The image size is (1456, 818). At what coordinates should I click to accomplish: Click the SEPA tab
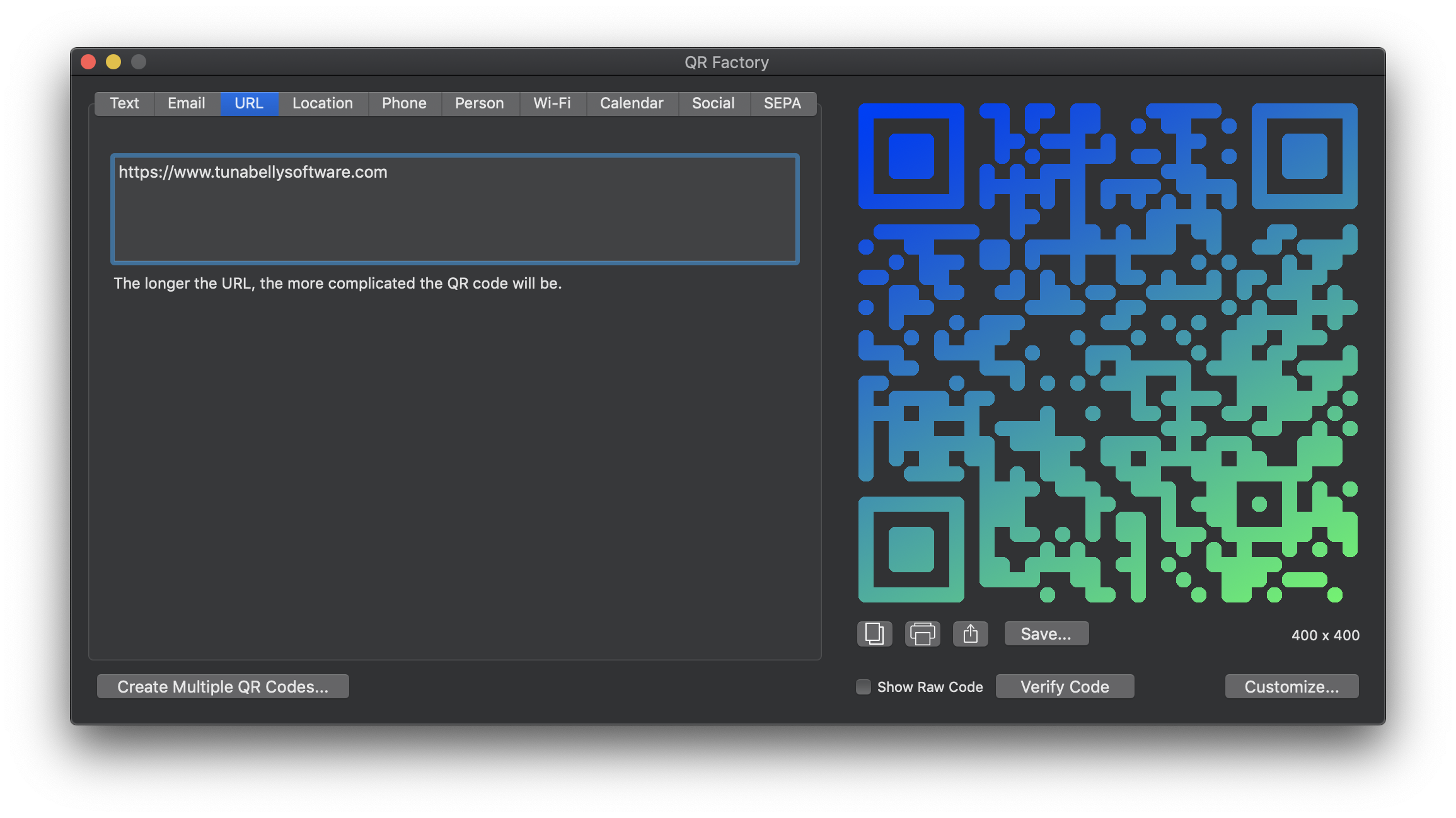tap(784, 103)
